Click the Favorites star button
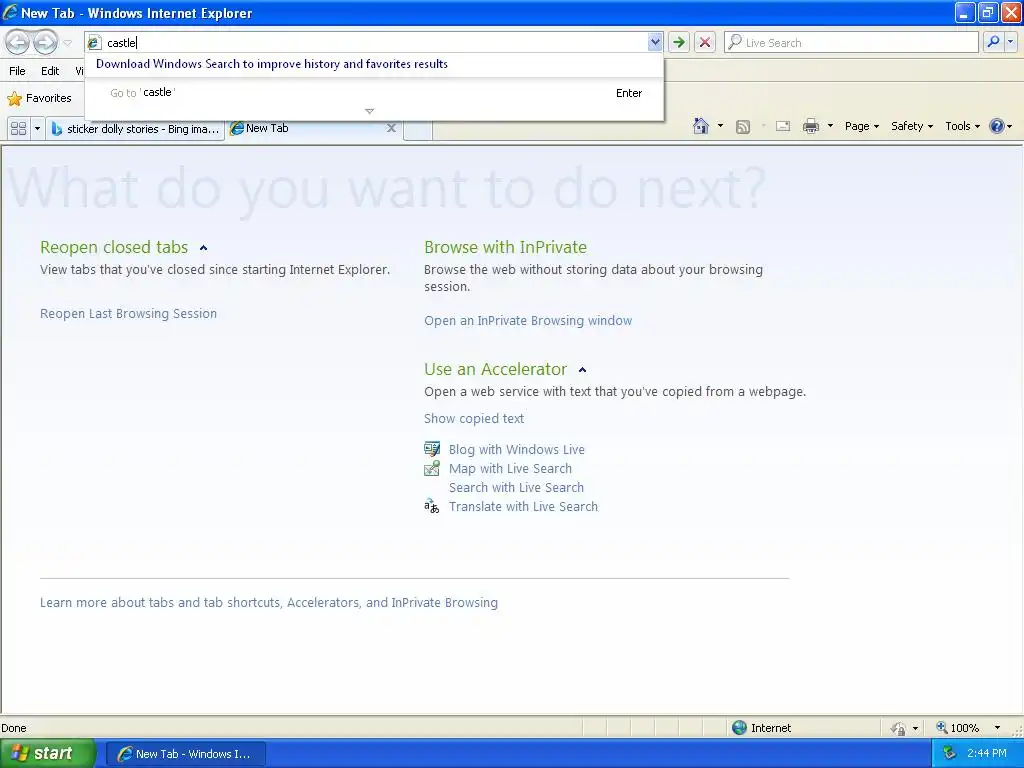This screenshot has height=768, width=1024. click(39, 99)
